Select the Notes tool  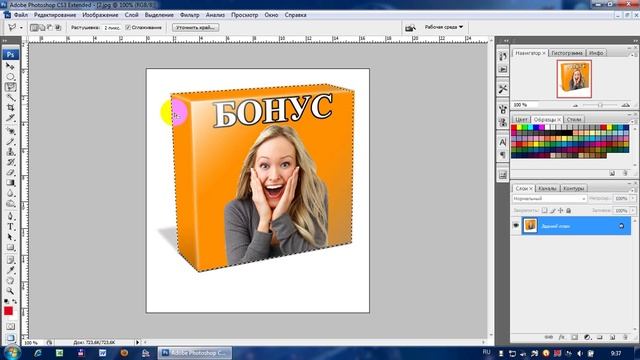click(10, 260)
